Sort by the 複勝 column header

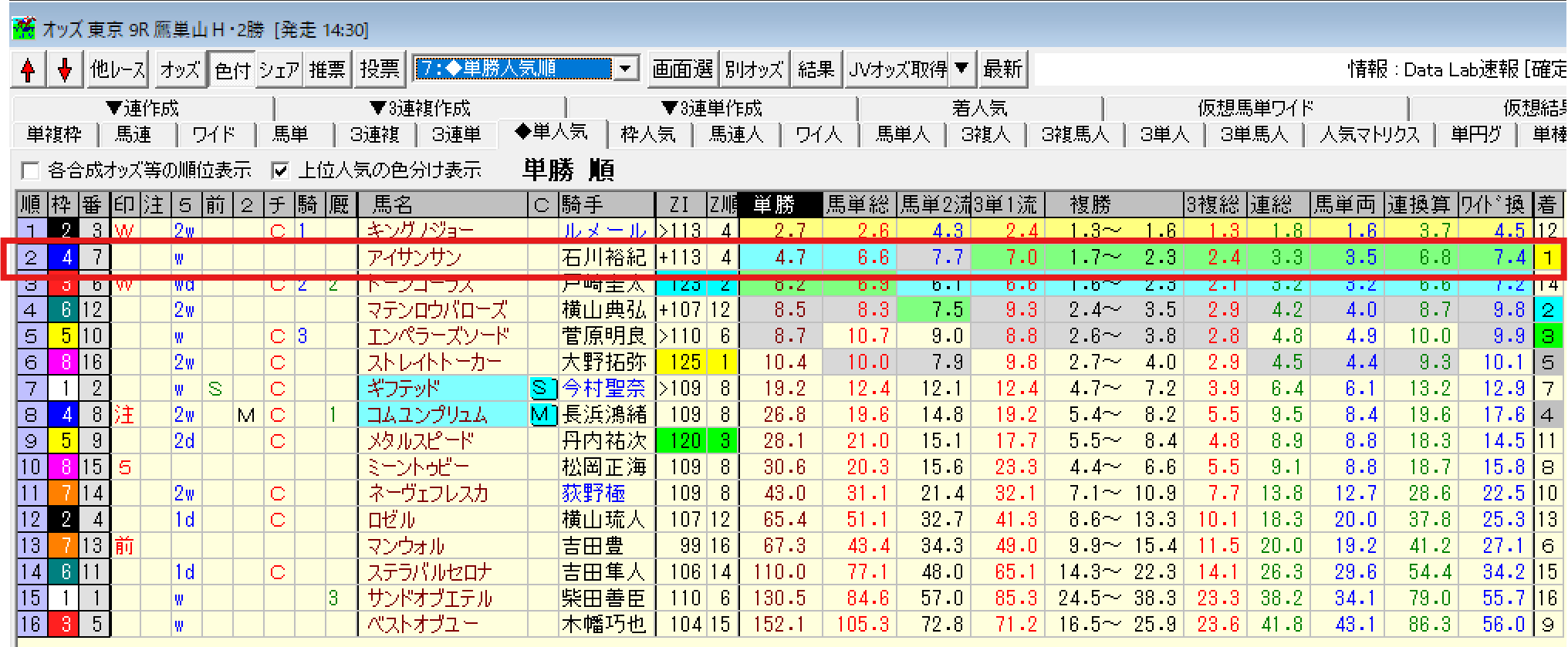coord(1090,205)
